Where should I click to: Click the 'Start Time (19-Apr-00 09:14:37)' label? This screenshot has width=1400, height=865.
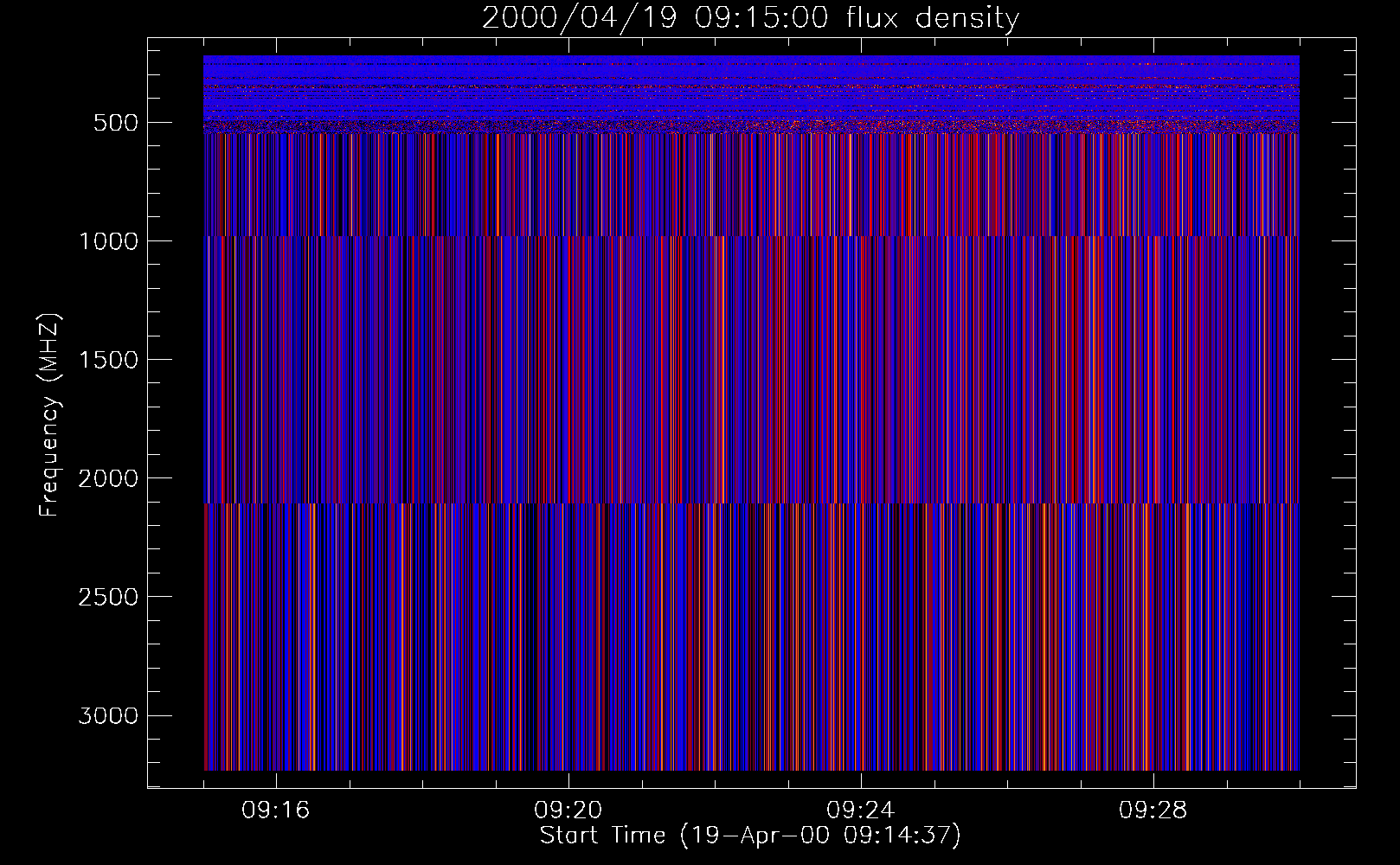pos(750,836)
